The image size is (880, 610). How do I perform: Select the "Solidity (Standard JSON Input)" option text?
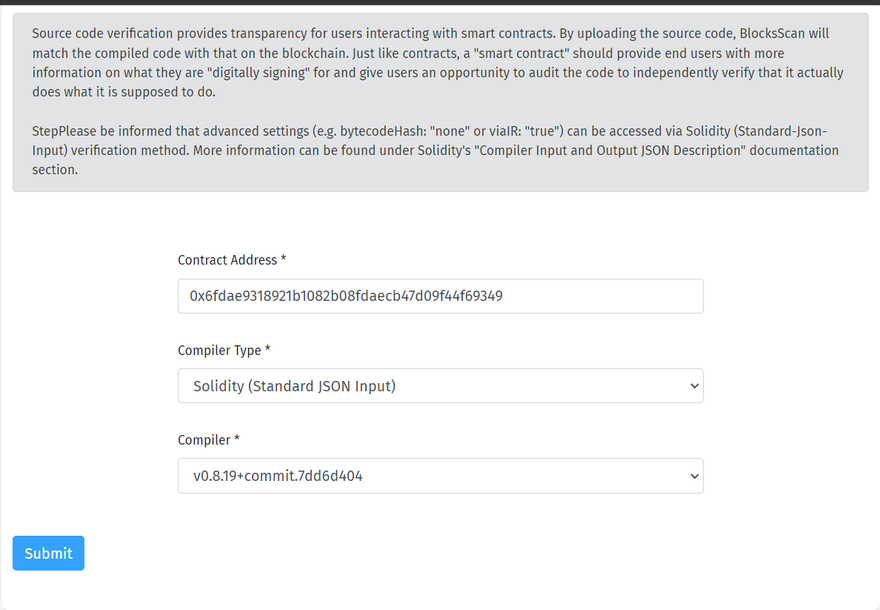(293, 386)
